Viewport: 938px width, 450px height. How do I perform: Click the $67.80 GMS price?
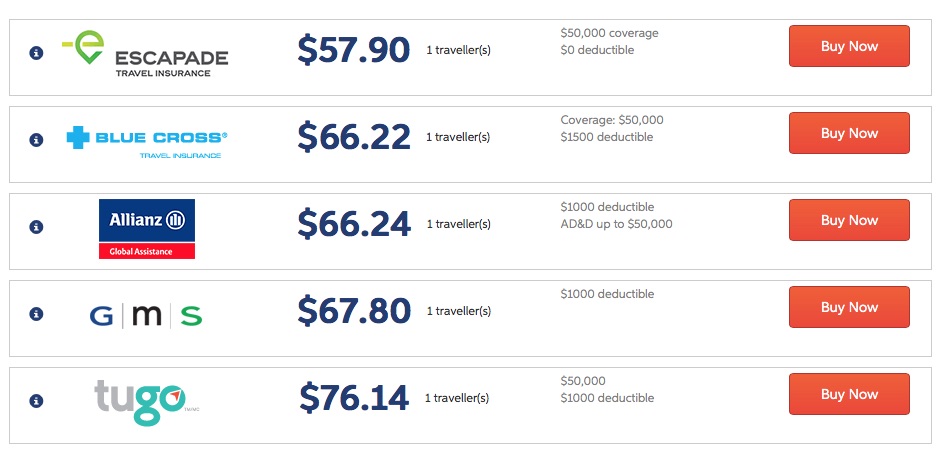pyautogui.click(x=354, y=311)
